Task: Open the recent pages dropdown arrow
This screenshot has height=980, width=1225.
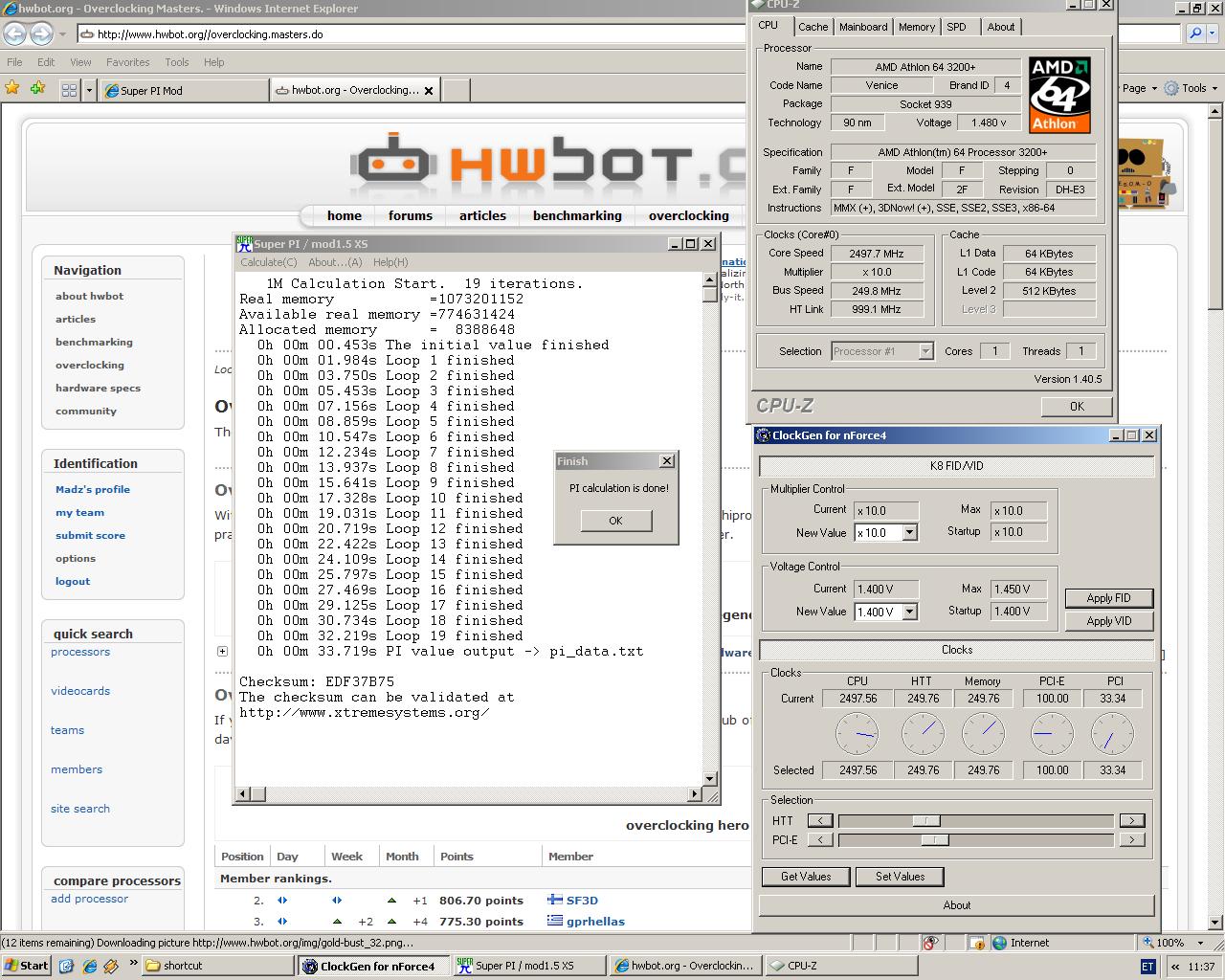Action: click(x=63, y=34)
